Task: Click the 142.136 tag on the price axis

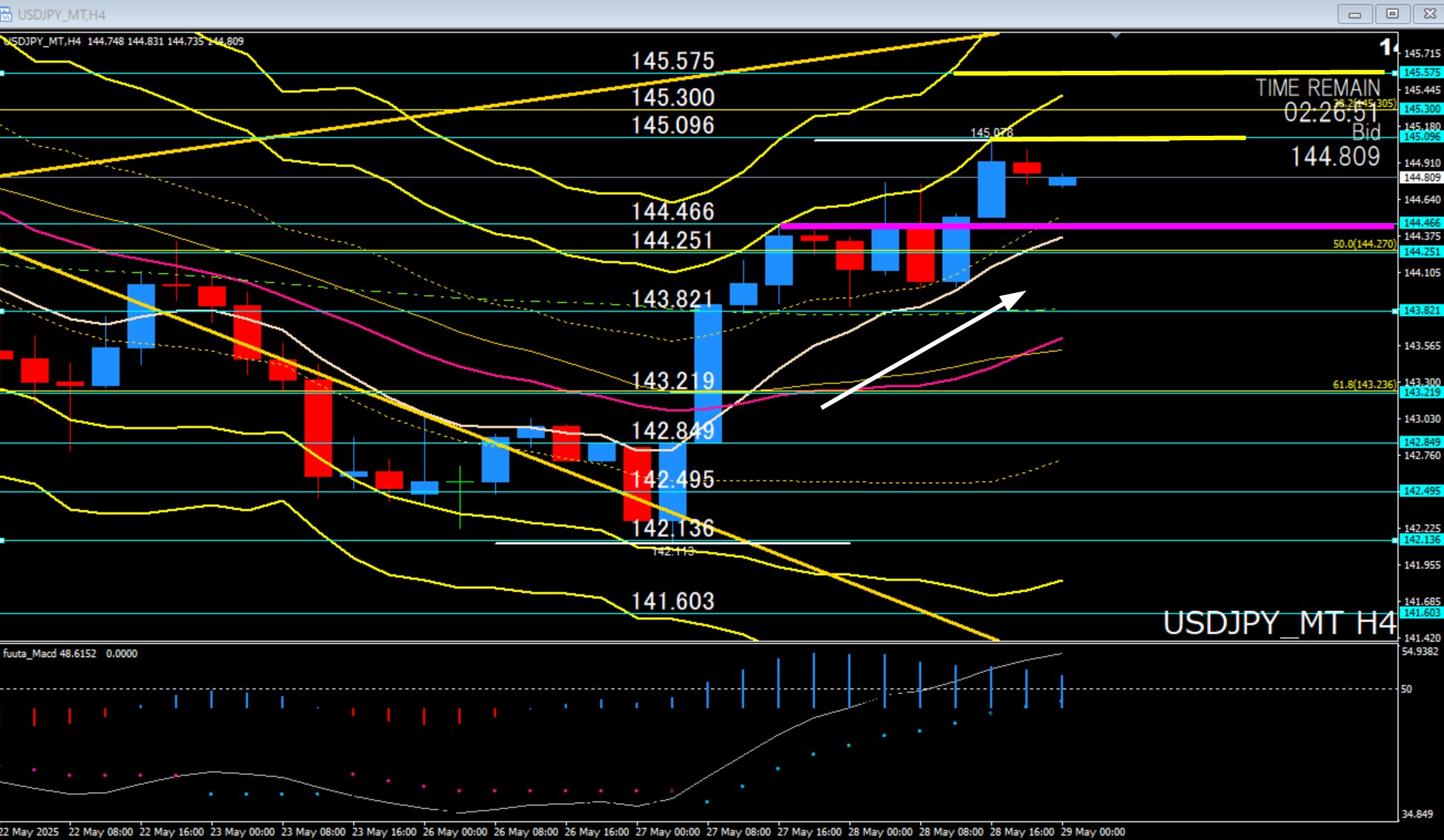Action: [x=1421, y=540]
